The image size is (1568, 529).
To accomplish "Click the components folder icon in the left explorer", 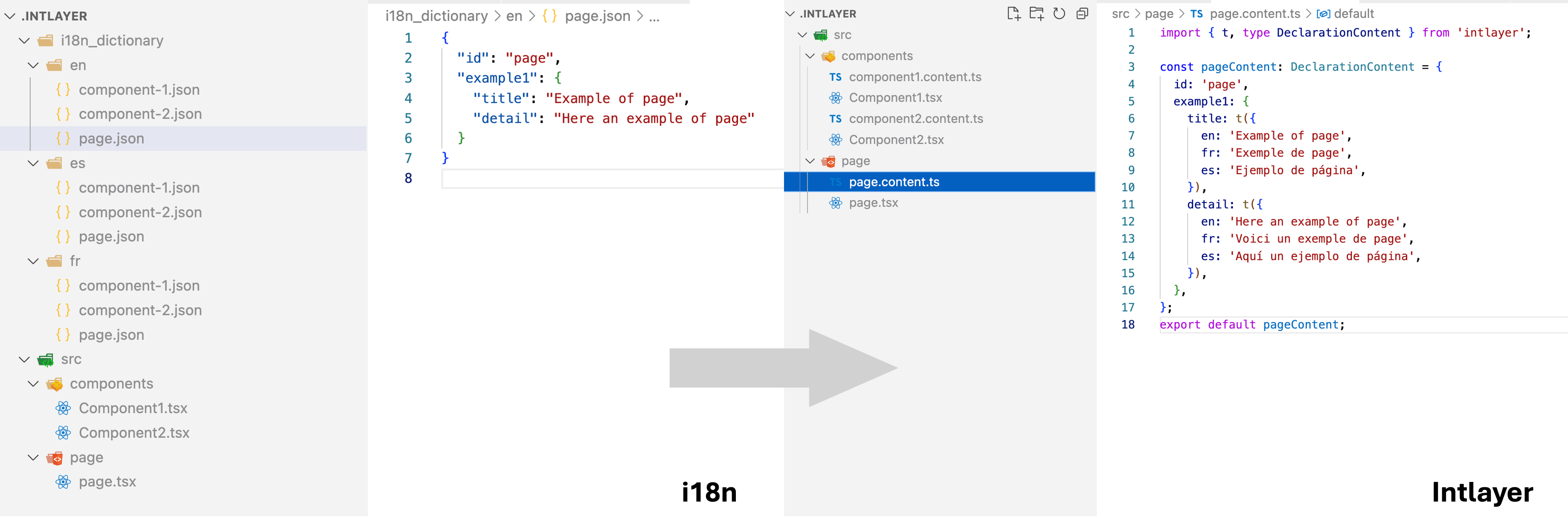I will click(54, 384).
